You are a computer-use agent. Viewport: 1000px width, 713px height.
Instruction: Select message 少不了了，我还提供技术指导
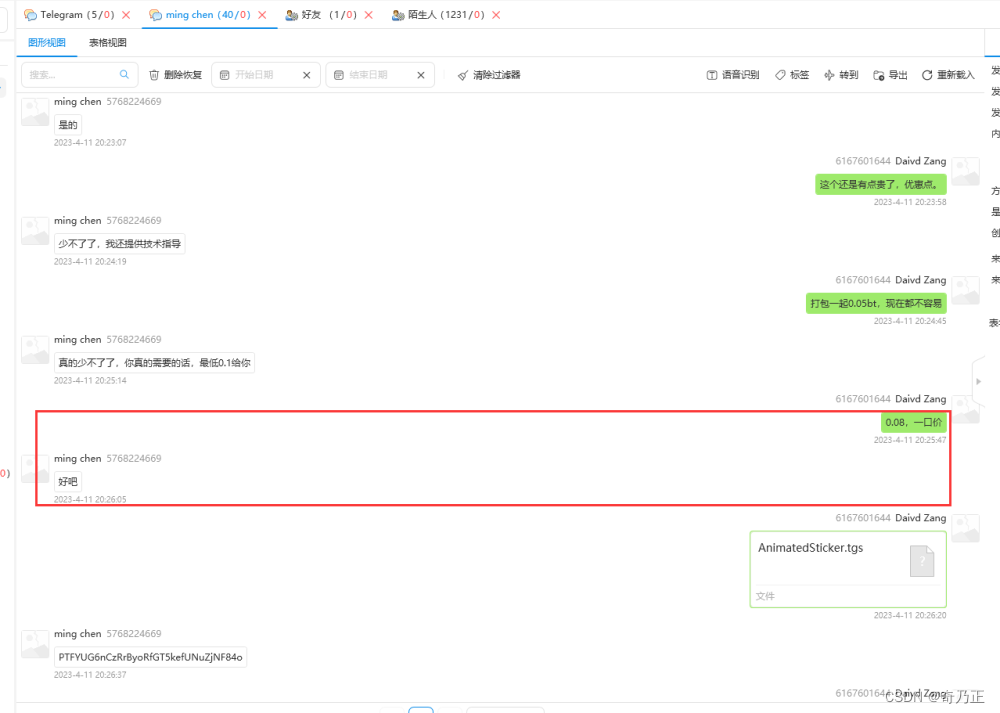click(120, 244)
